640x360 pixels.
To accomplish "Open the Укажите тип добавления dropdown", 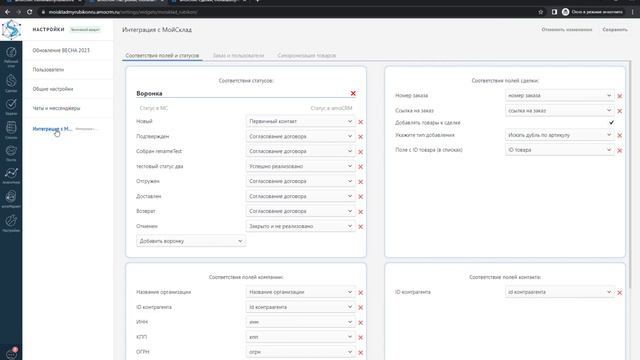I will 560,135.
